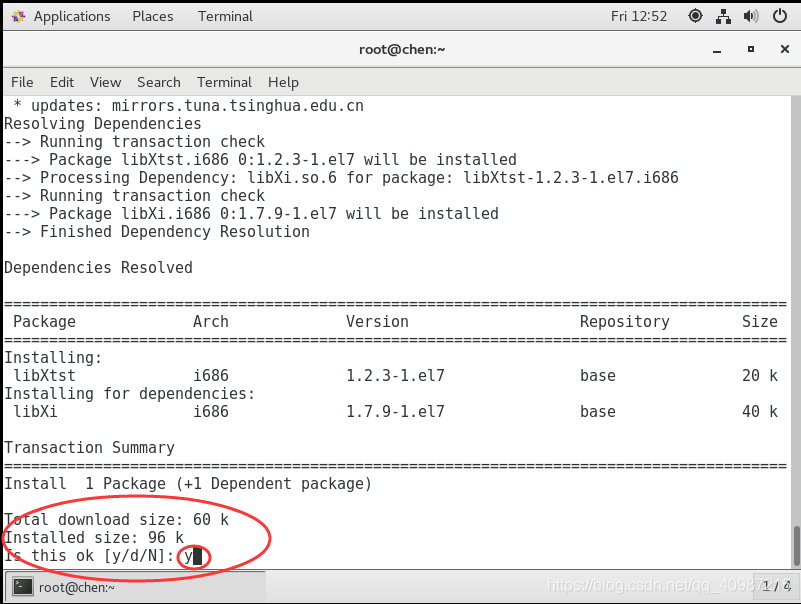Open the Places menu
Screen dimensions: 801x604
pyautogui.click(x=152, y=16)
